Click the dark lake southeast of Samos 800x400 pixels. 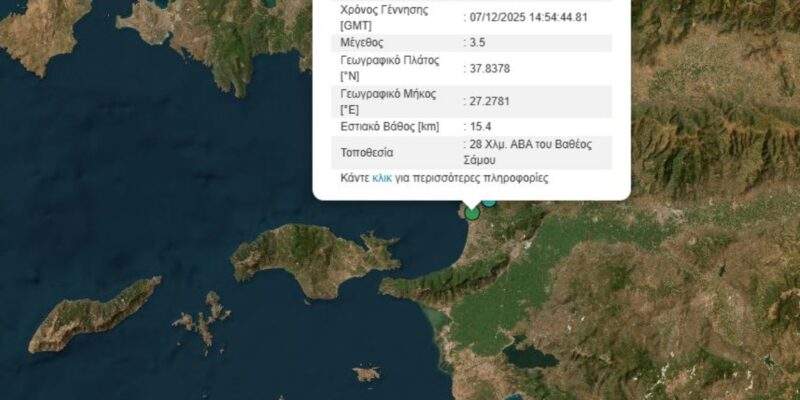pos(529,354)
